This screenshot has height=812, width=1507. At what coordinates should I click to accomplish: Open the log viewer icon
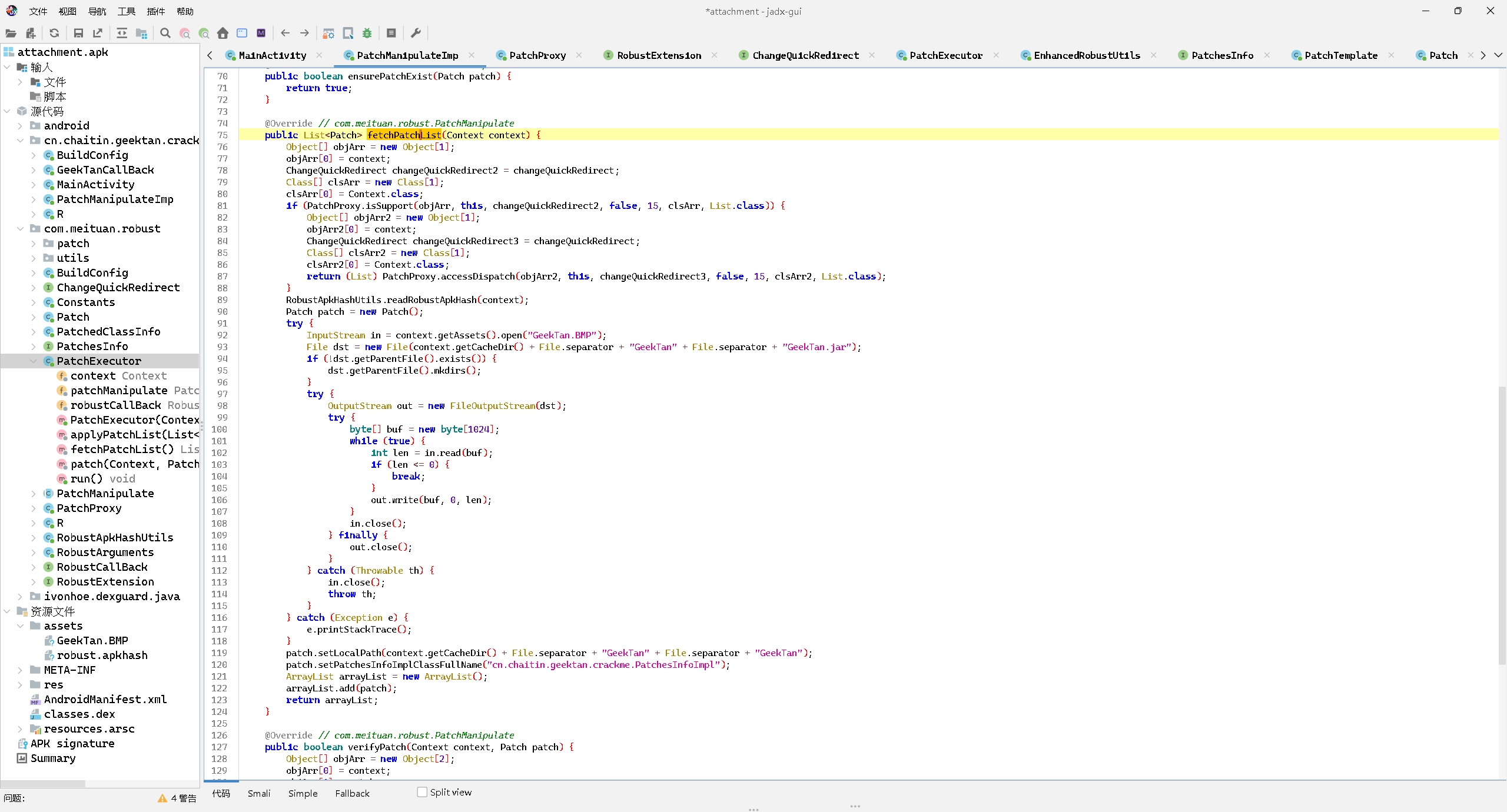click(391, 34)
